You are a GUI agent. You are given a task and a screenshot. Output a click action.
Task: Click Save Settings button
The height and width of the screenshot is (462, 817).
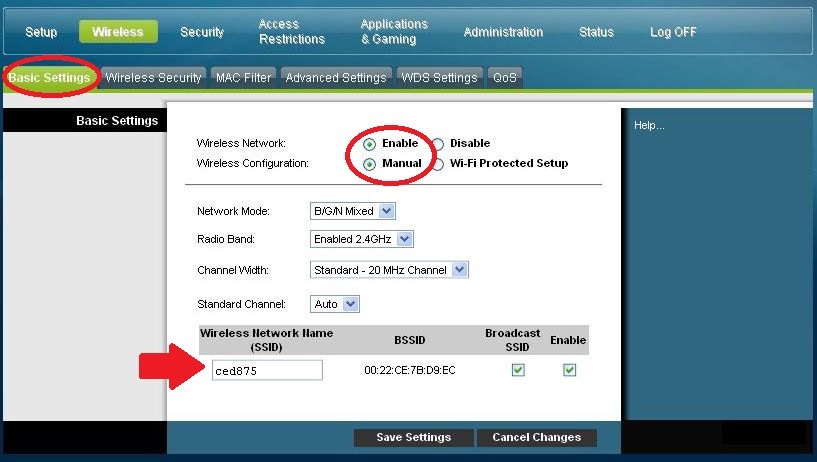pyautogui.click(x=414, y=438)
